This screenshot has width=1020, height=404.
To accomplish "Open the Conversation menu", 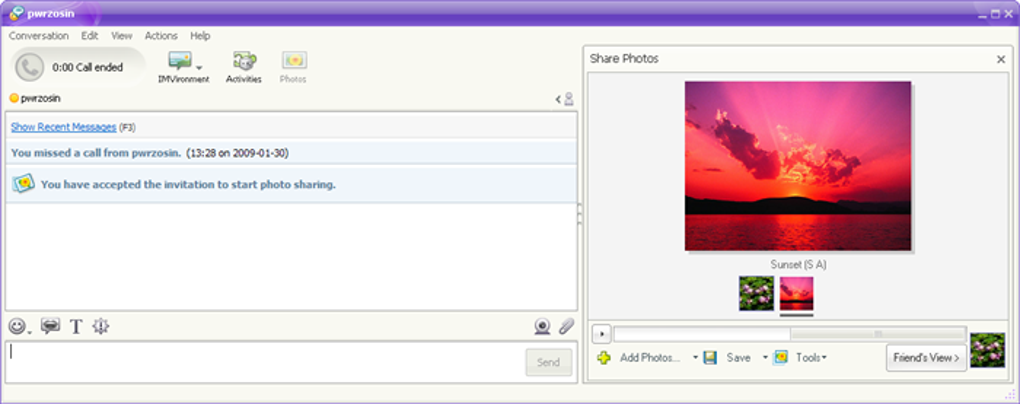I will click(38, 36).
